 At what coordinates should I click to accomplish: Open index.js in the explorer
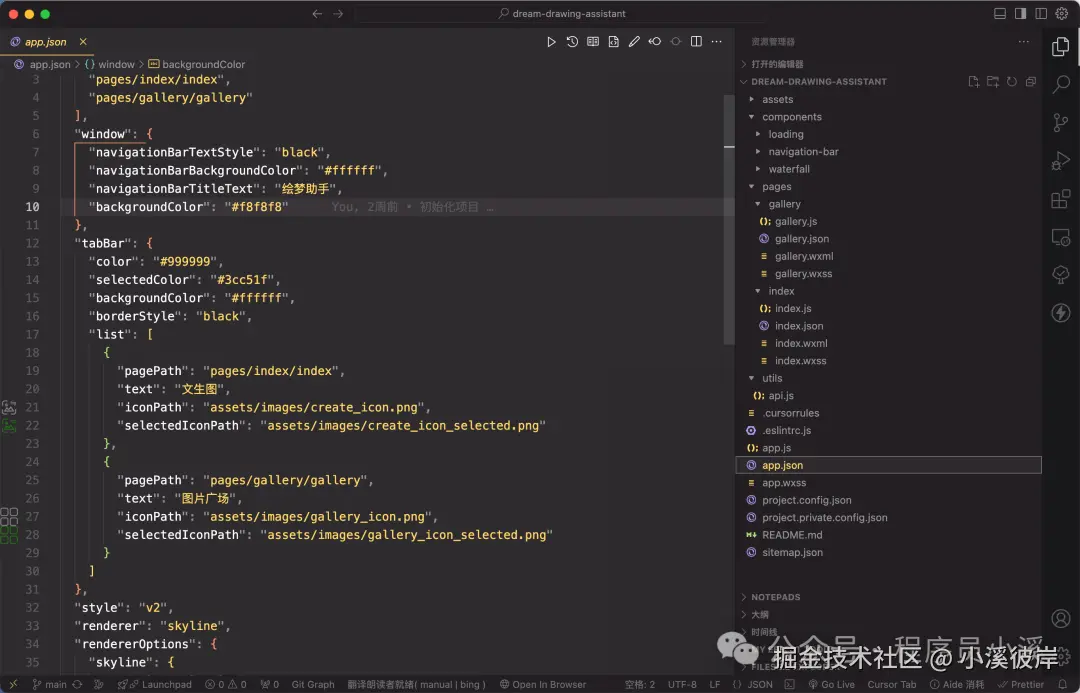click(793, 309)
